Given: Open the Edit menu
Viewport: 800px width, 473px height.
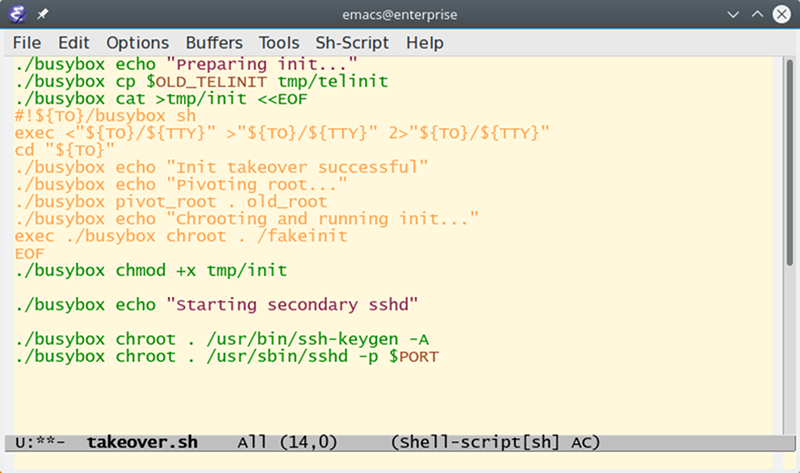Looking at the screenshot, I should [x=73, y=43].
